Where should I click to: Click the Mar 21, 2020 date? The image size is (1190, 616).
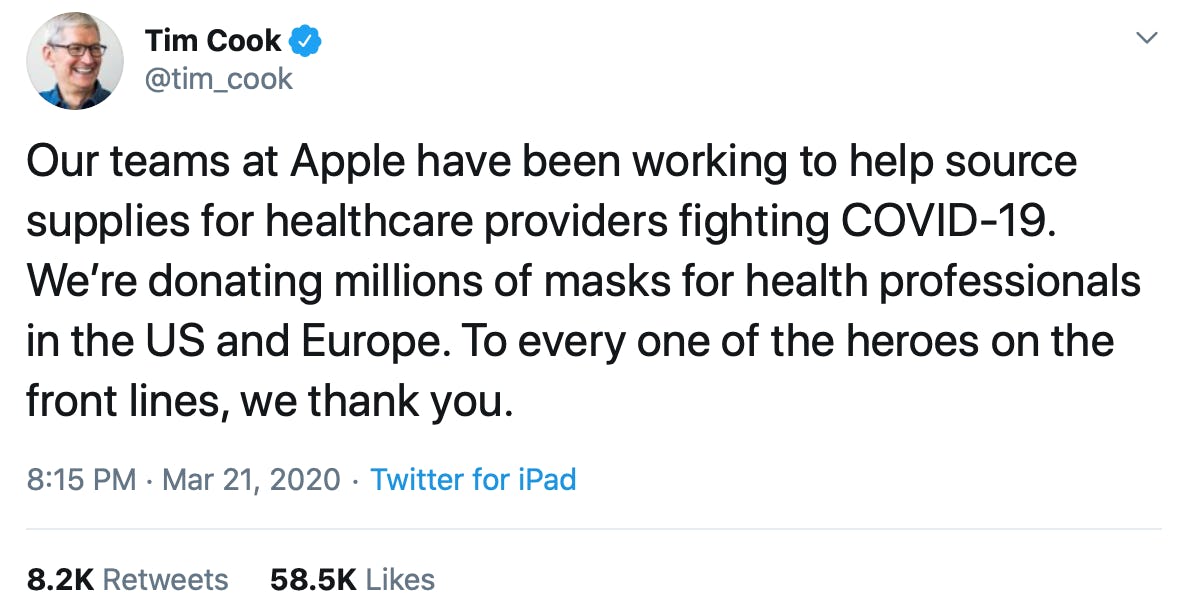[x=251, y=479]
